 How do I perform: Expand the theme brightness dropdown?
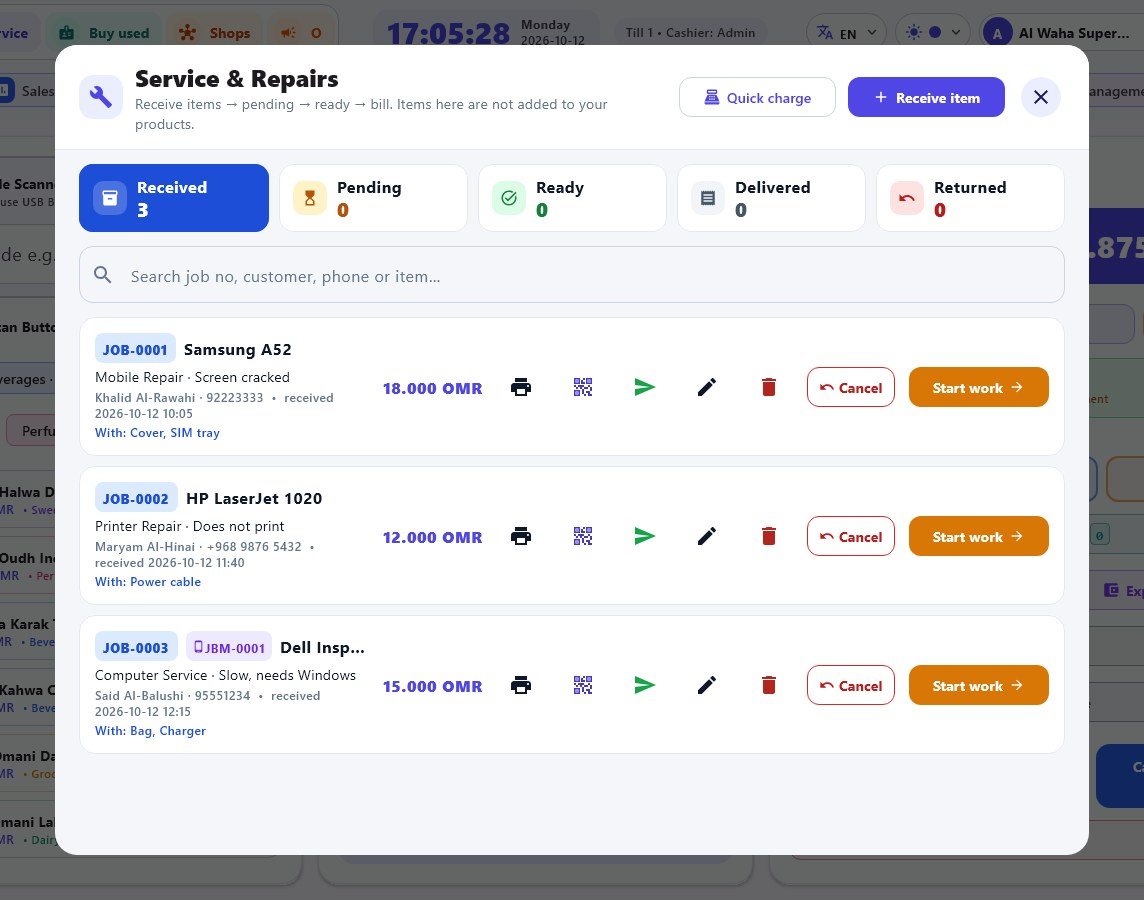932,33
